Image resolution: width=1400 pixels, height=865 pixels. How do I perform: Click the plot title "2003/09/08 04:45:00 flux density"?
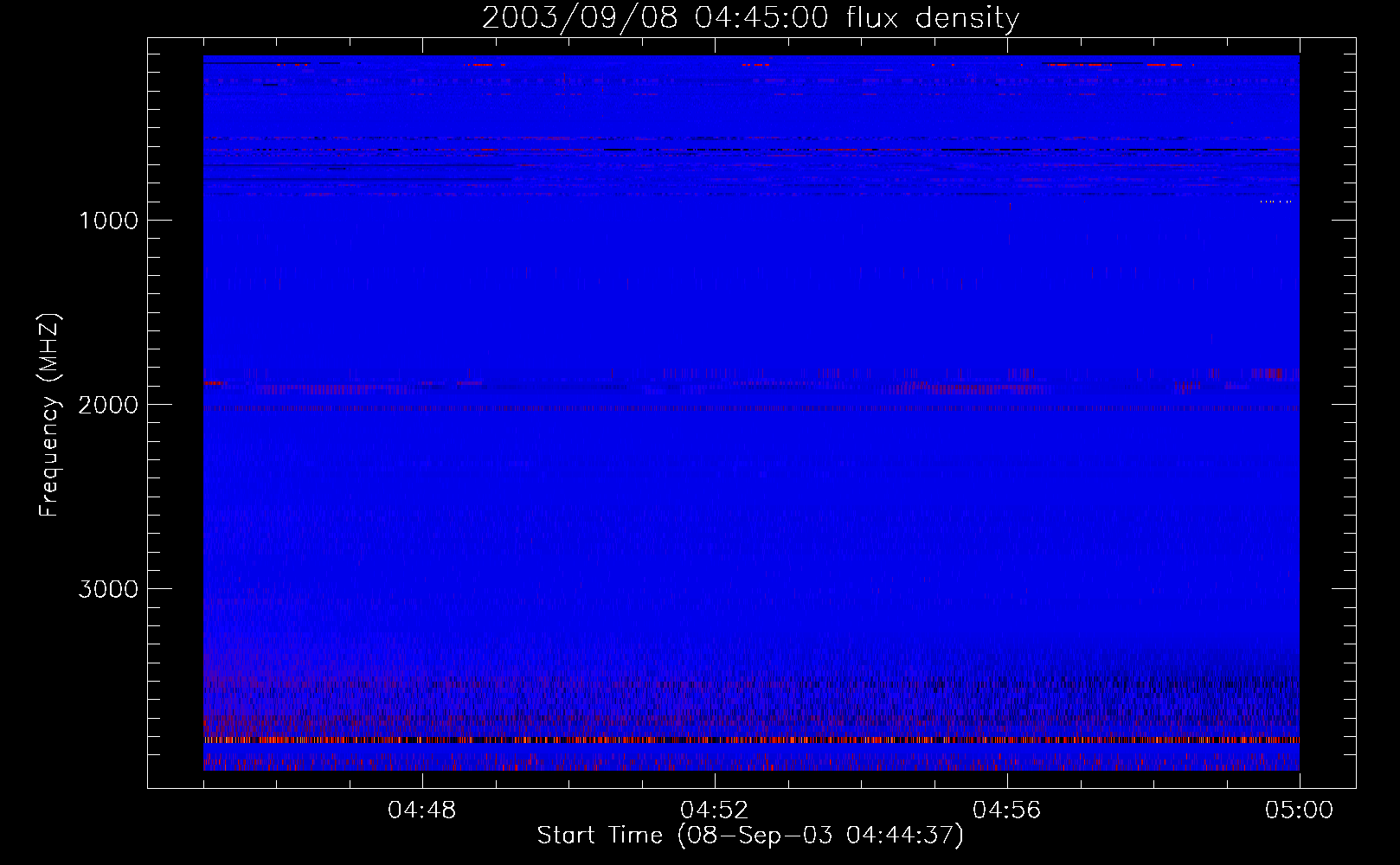(x=750, y=18)
